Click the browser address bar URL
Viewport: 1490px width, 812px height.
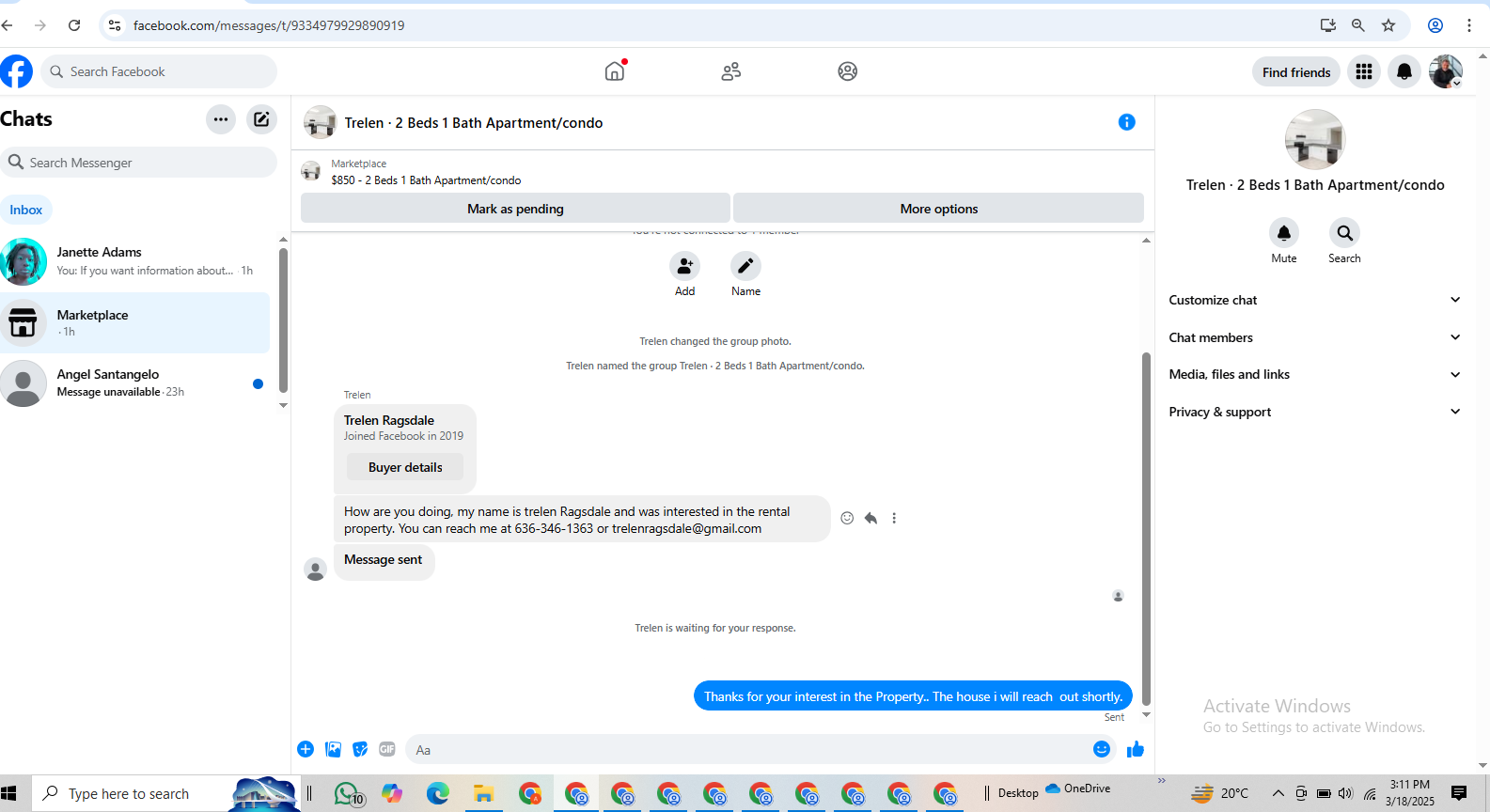point(269,25)
